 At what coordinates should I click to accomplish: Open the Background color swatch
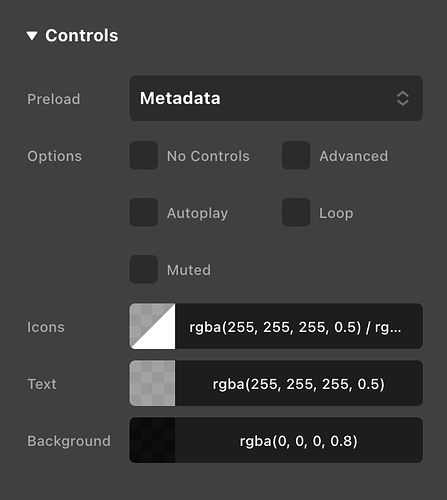(x=152, y=440)
